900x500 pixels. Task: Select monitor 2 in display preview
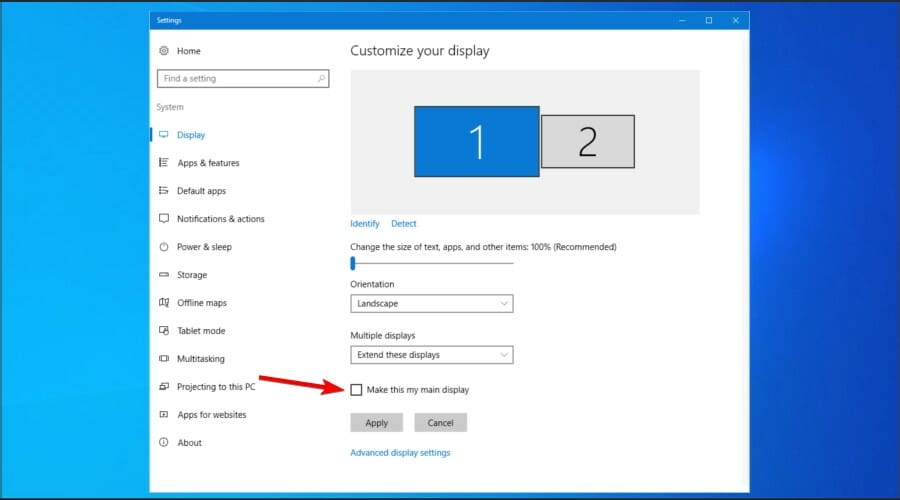pyautogui.click(x=588, y=141)
